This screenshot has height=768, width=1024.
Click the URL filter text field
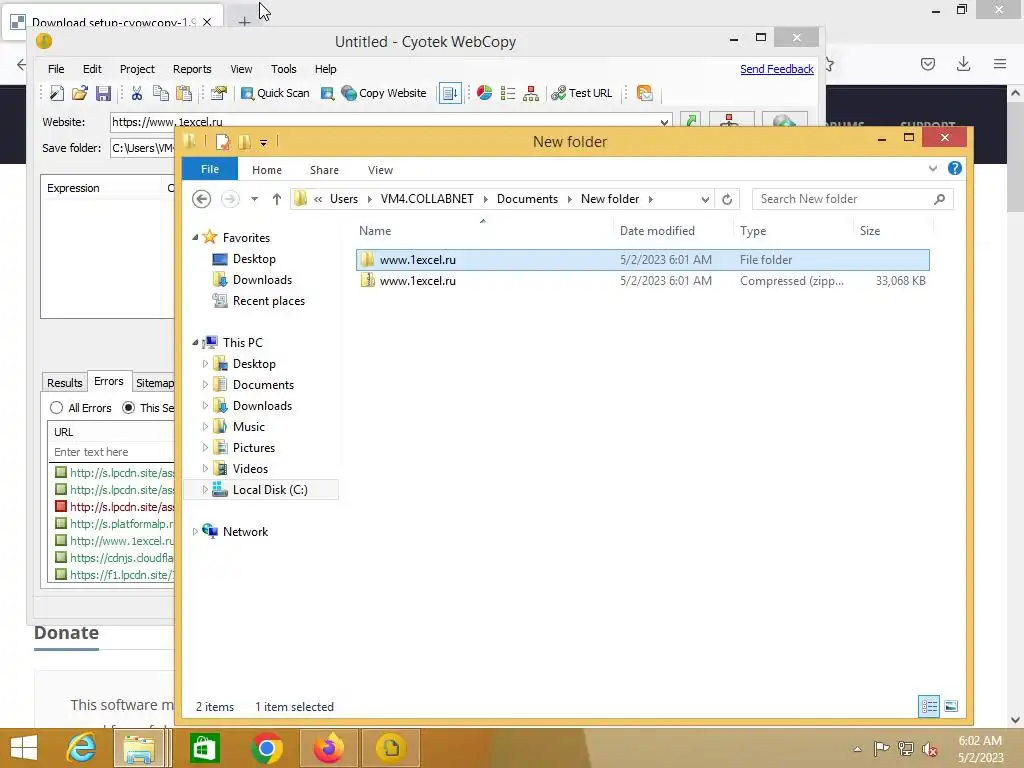coord(112,452)
